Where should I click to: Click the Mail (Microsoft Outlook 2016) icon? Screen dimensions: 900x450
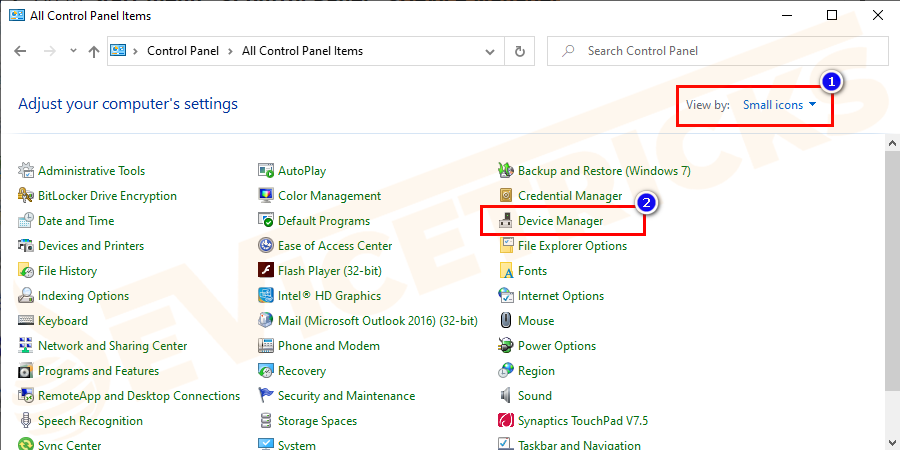(x=266, y=320)
